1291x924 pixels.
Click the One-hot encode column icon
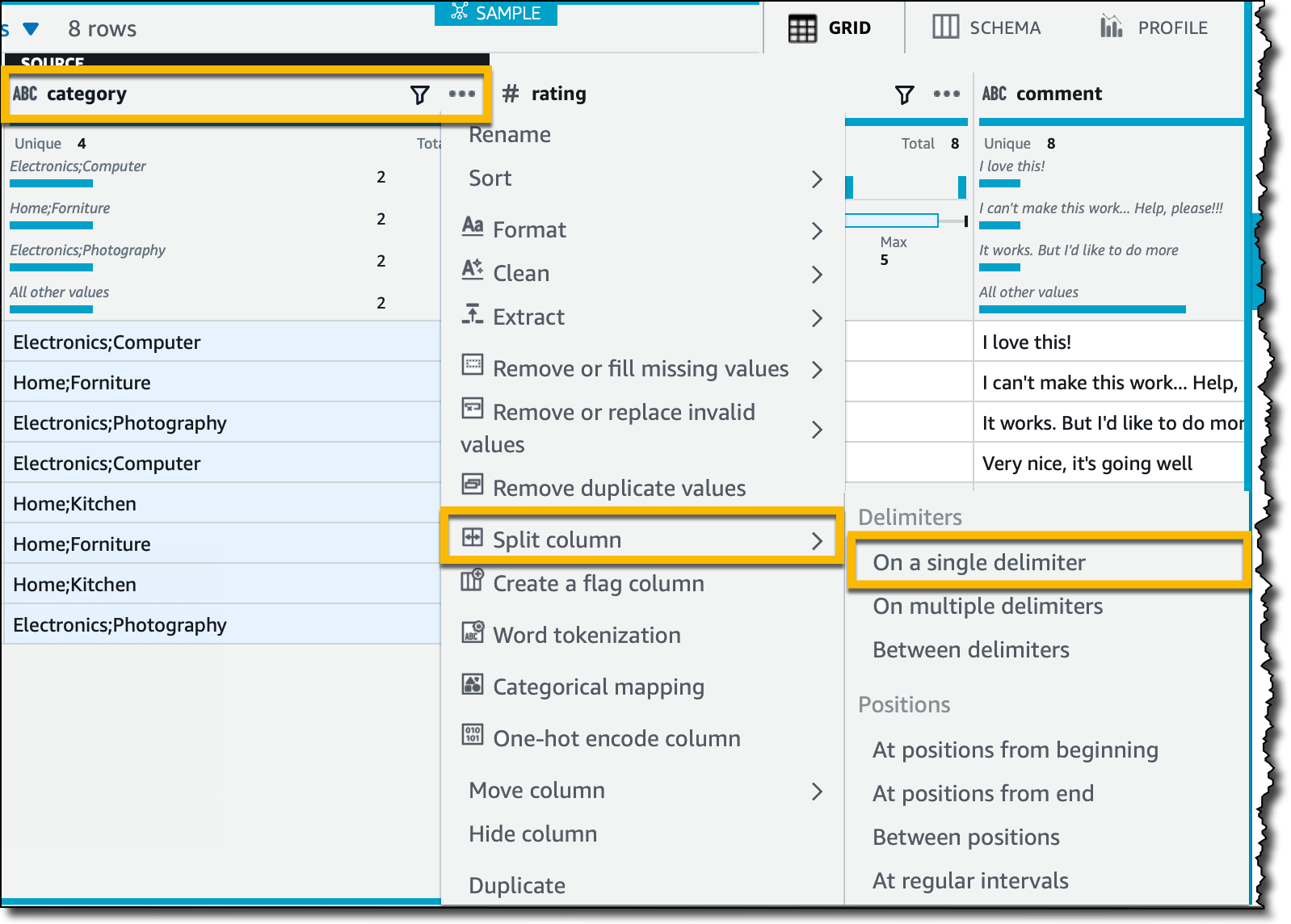[473, 734]
